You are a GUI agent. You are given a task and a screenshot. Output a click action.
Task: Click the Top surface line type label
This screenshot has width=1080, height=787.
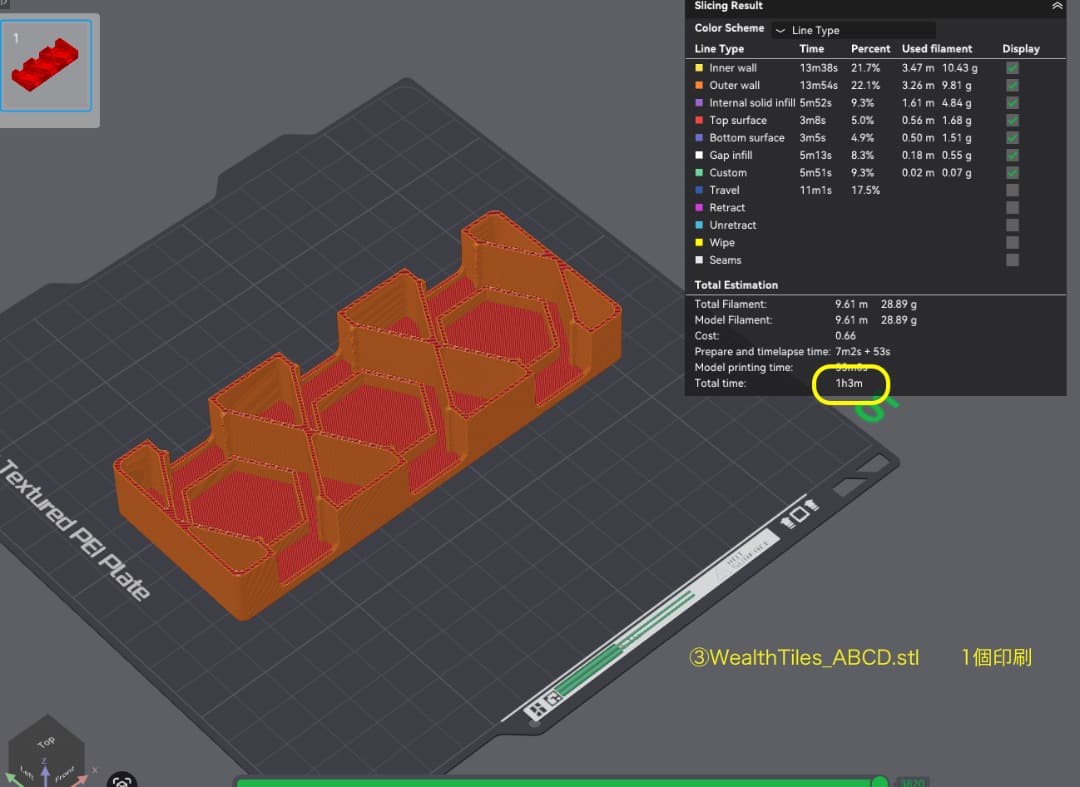tap(737, 121)
